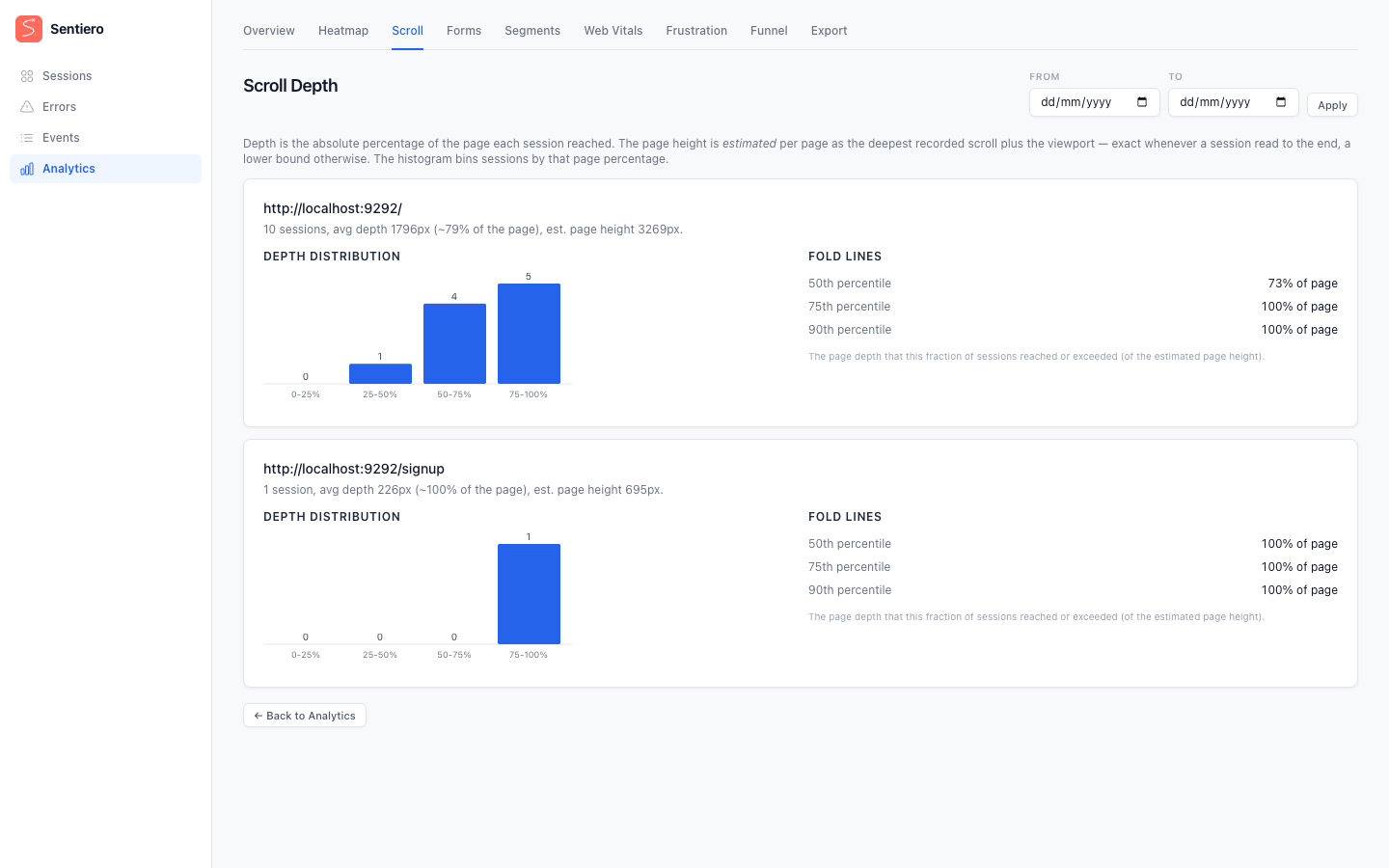Switch to the Web Vitals tab
This screenshot has height=868, width=1389.
[613, 31]
